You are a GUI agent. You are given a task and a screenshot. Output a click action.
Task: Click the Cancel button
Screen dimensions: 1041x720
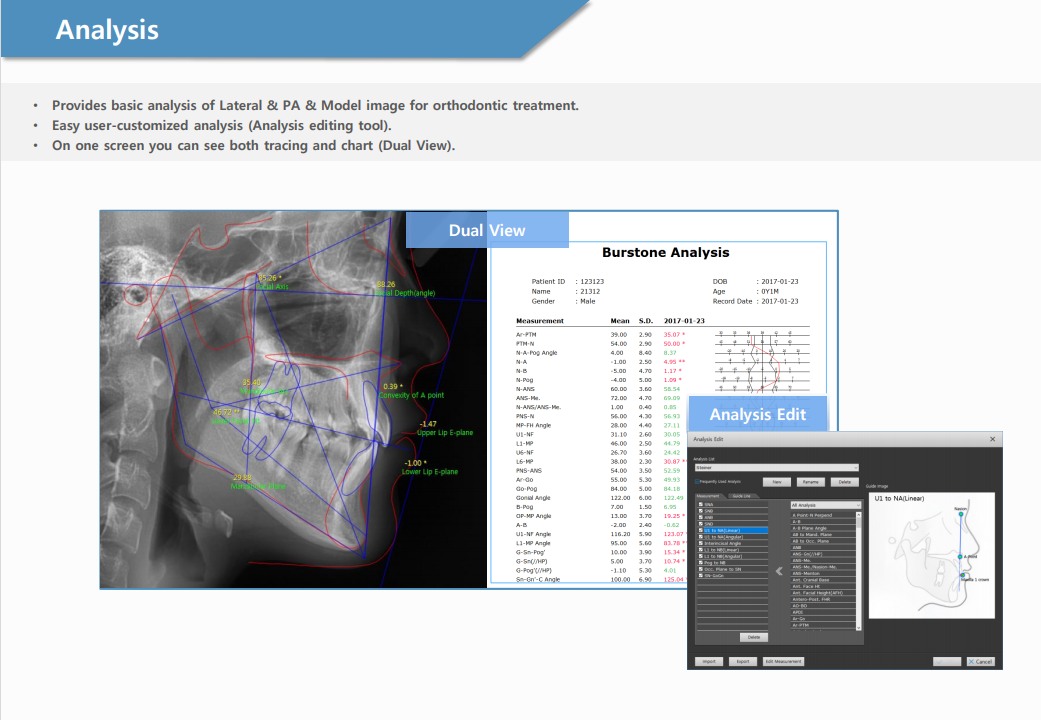[981, 662]
